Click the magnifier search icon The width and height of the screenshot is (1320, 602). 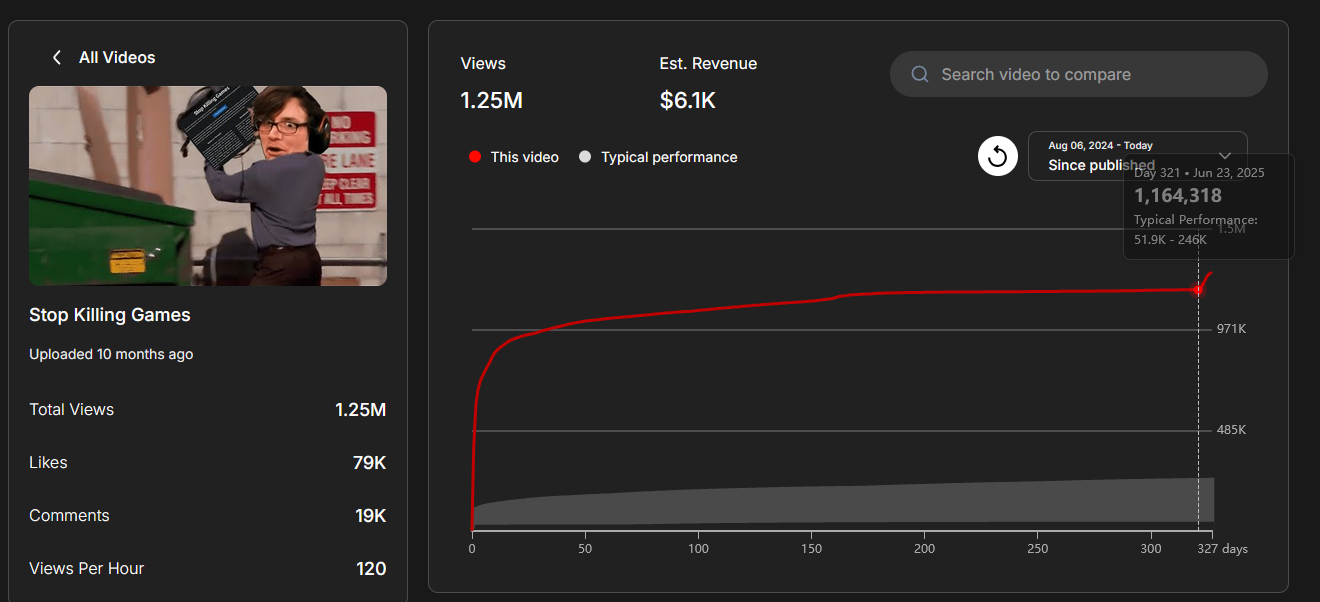(920, 74)
